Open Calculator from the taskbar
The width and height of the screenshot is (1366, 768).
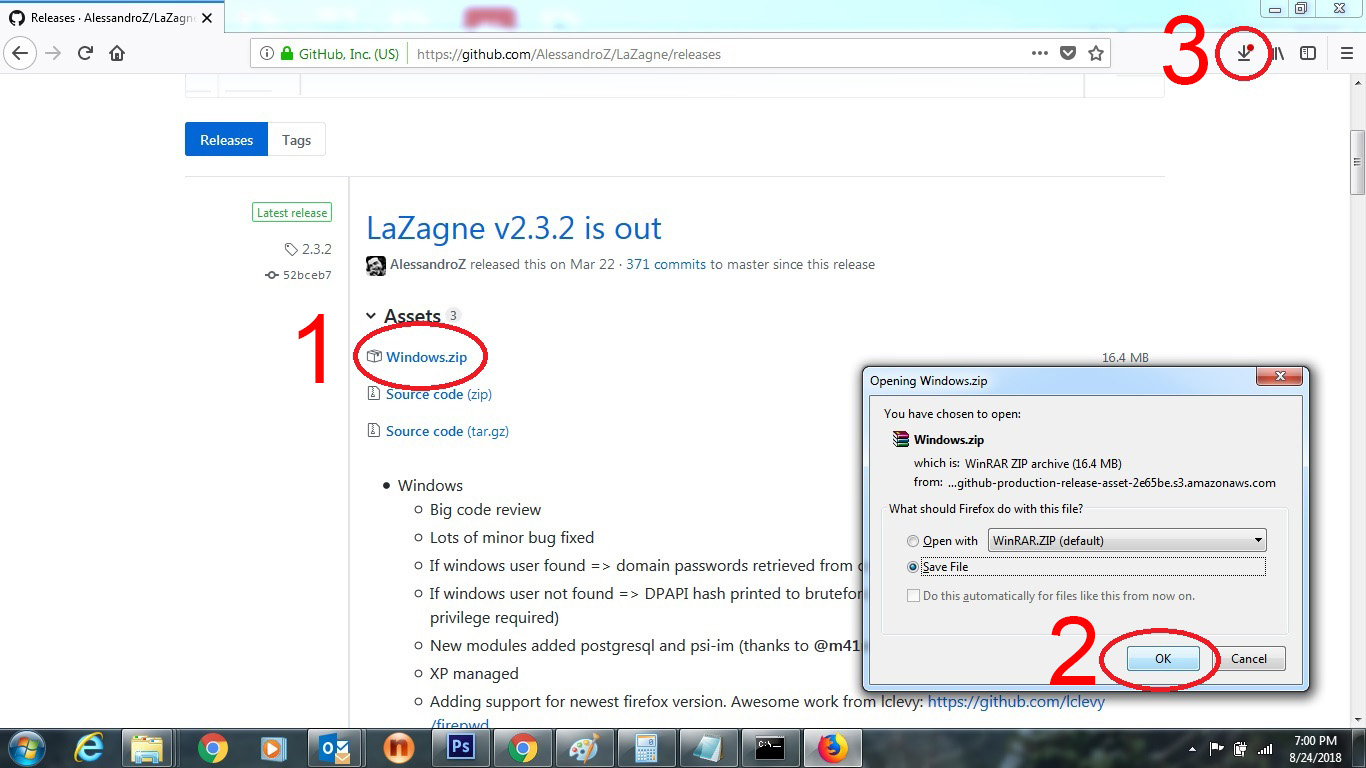point(646,748)
